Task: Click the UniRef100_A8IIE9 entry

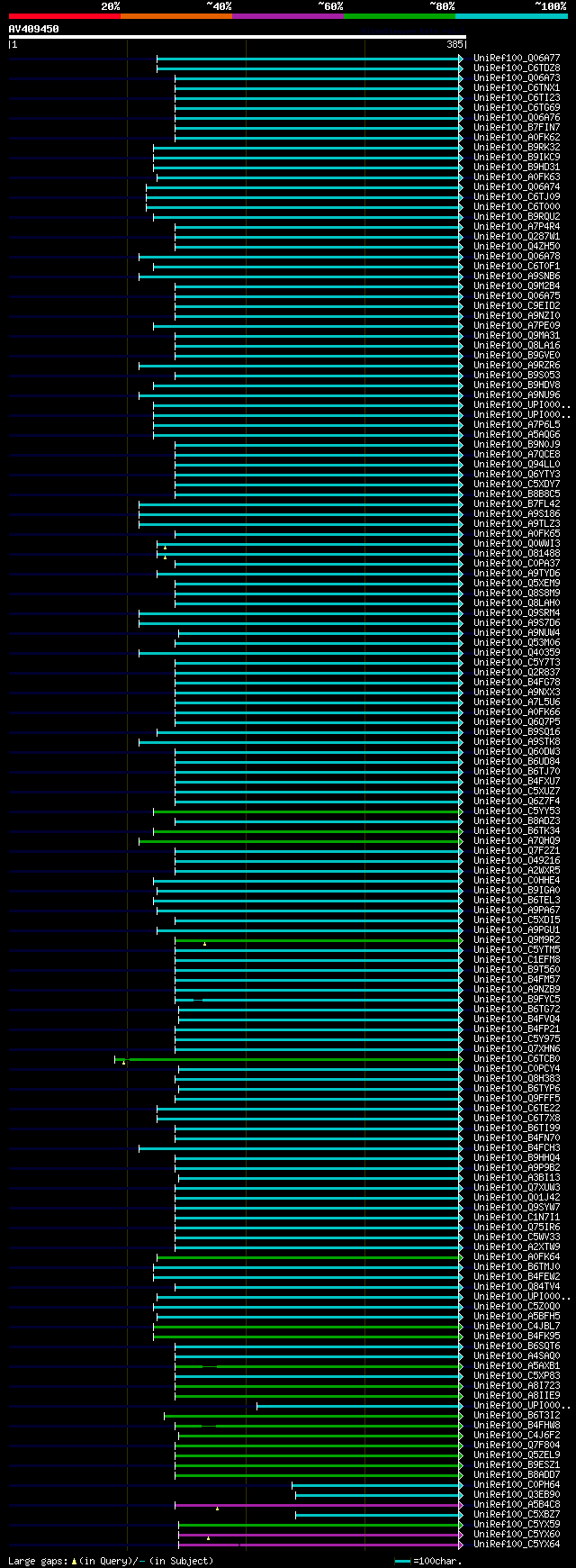Action: point(517,1395)
